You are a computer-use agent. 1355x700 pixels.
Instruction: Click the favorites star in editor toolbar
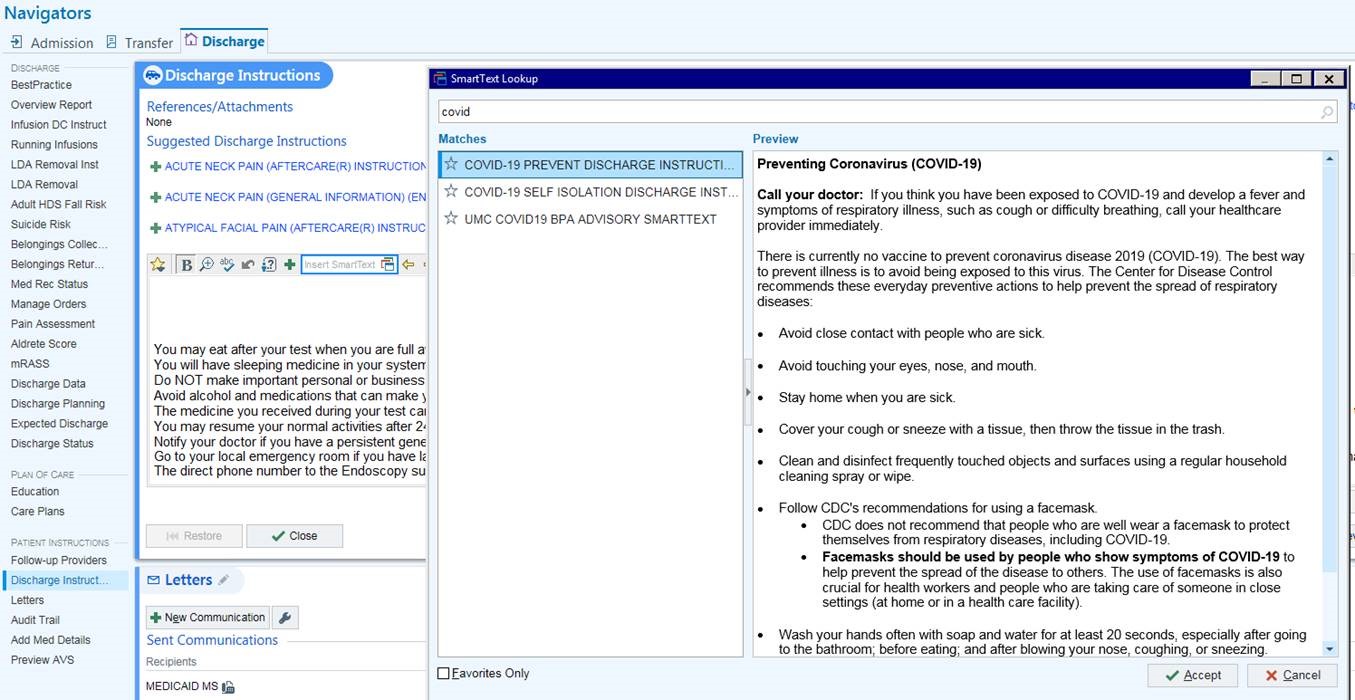click(157, 265)
